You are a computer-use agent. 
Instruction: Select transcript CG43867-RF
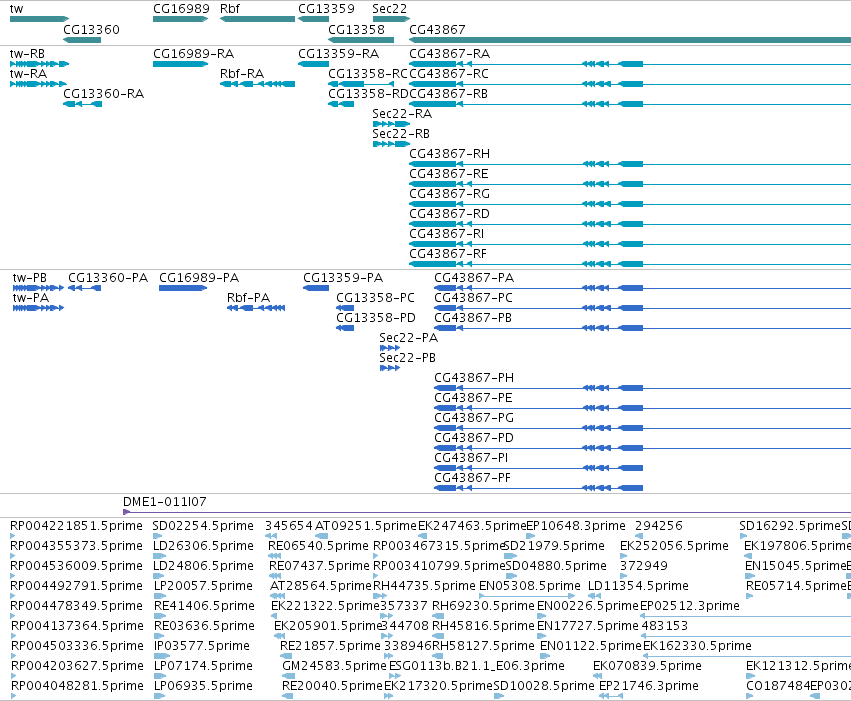point(448,254)
